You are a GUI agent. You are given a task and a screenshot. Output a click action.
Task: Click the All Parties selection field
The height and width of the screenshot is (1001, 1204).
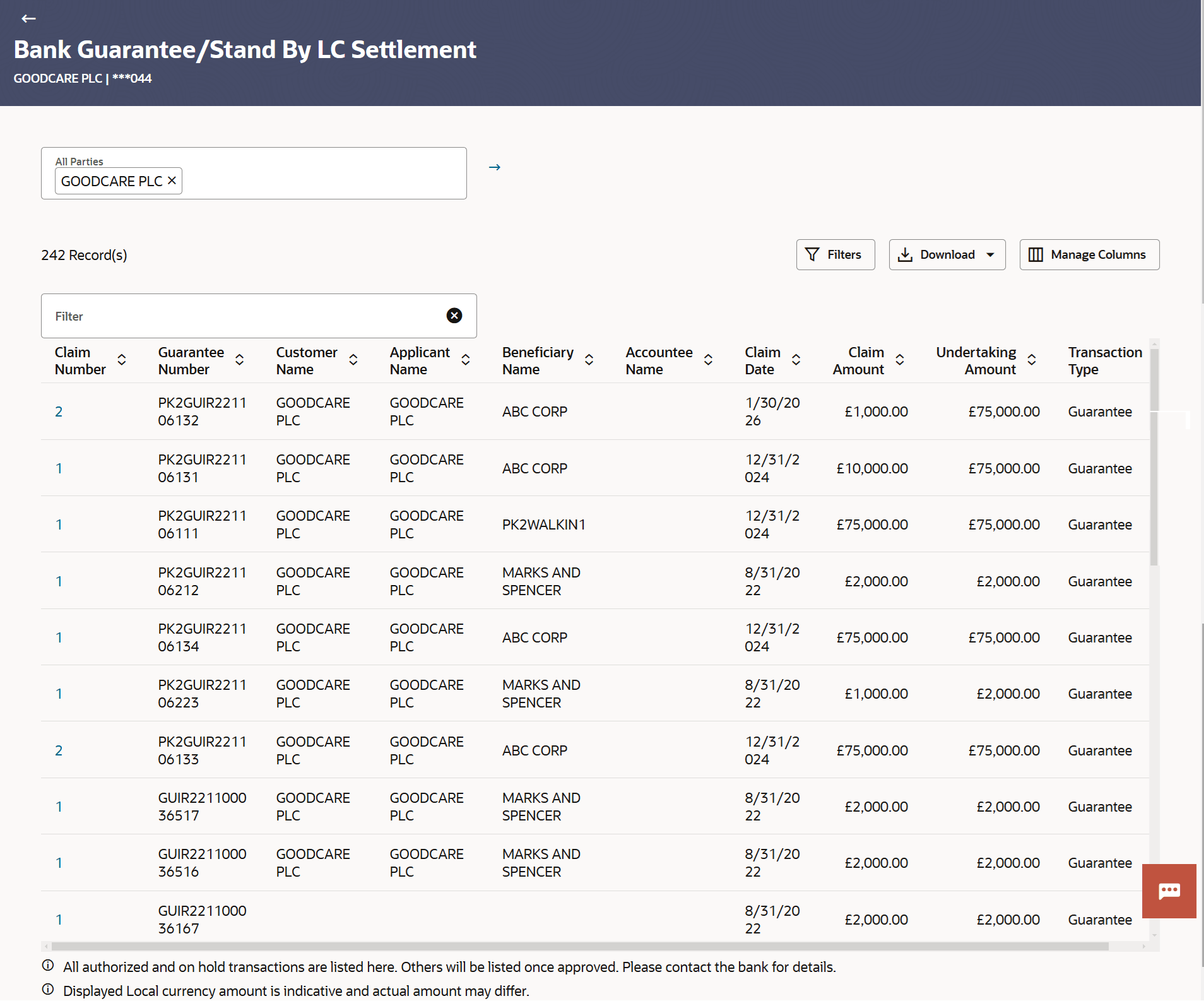[254, 174]
